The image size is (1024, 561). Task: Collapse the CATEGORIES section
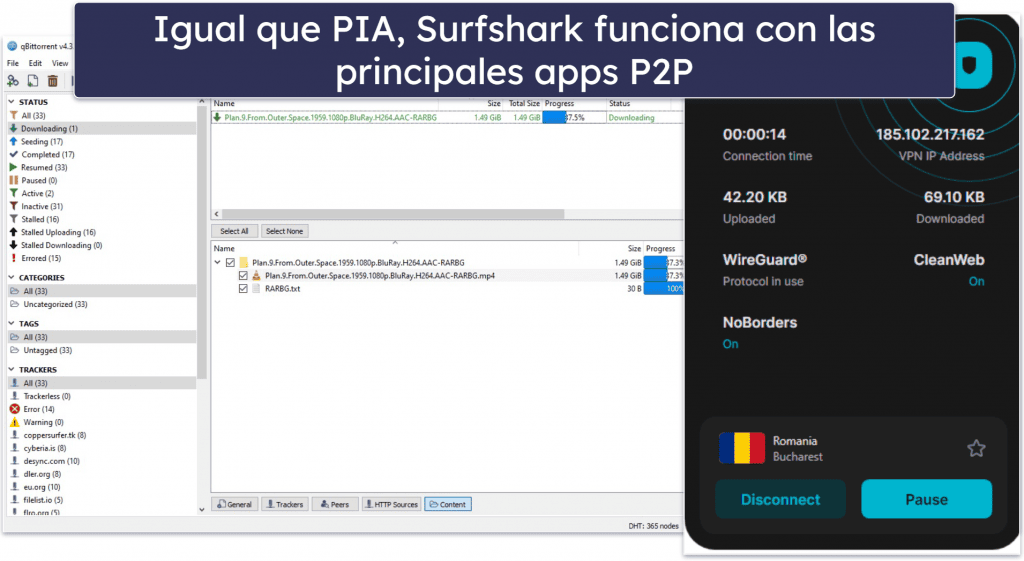tap(11, 278)
